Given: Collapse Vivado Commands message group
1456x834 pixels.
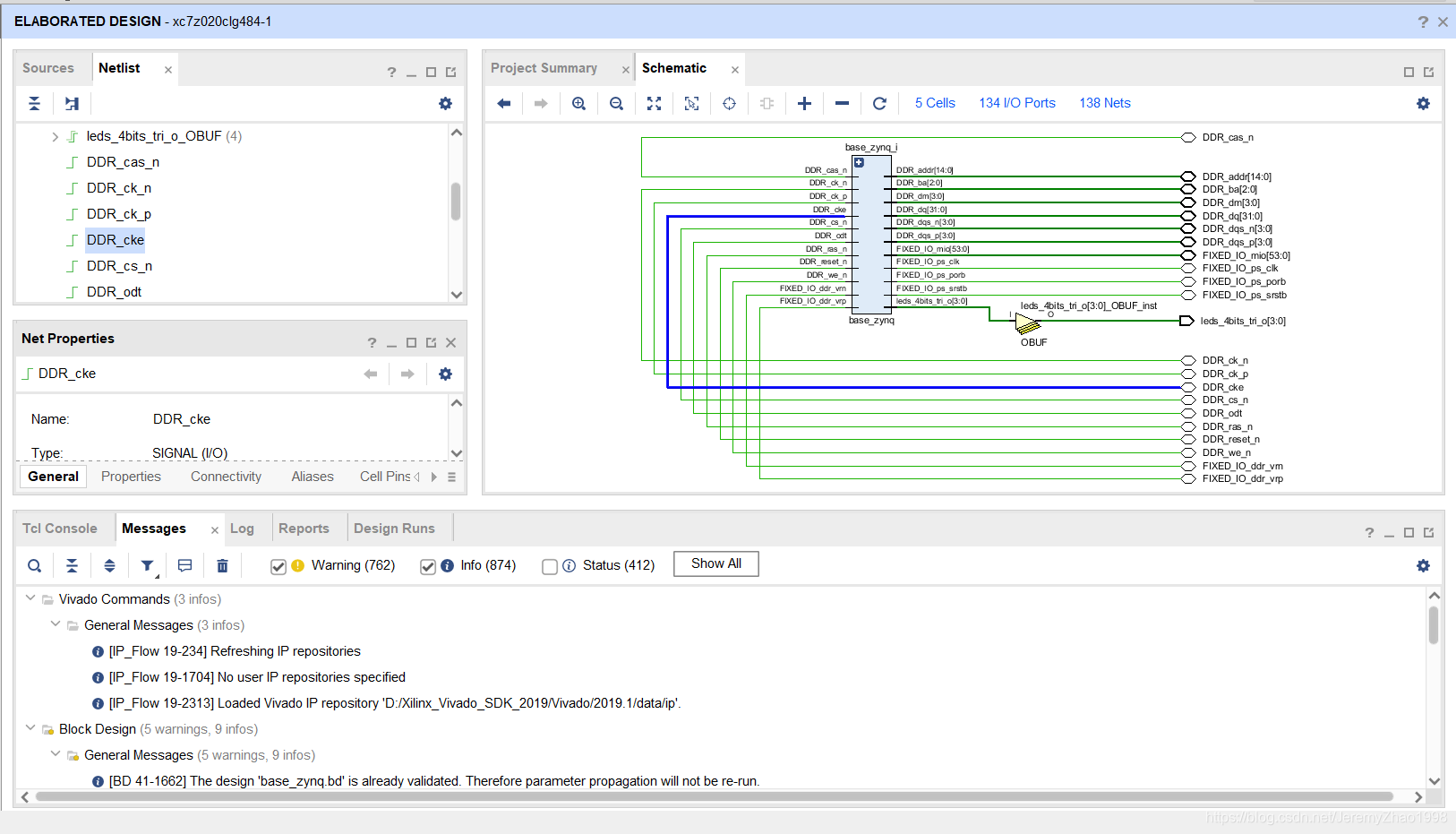Looking at the screenshot, I should (30, 598).
